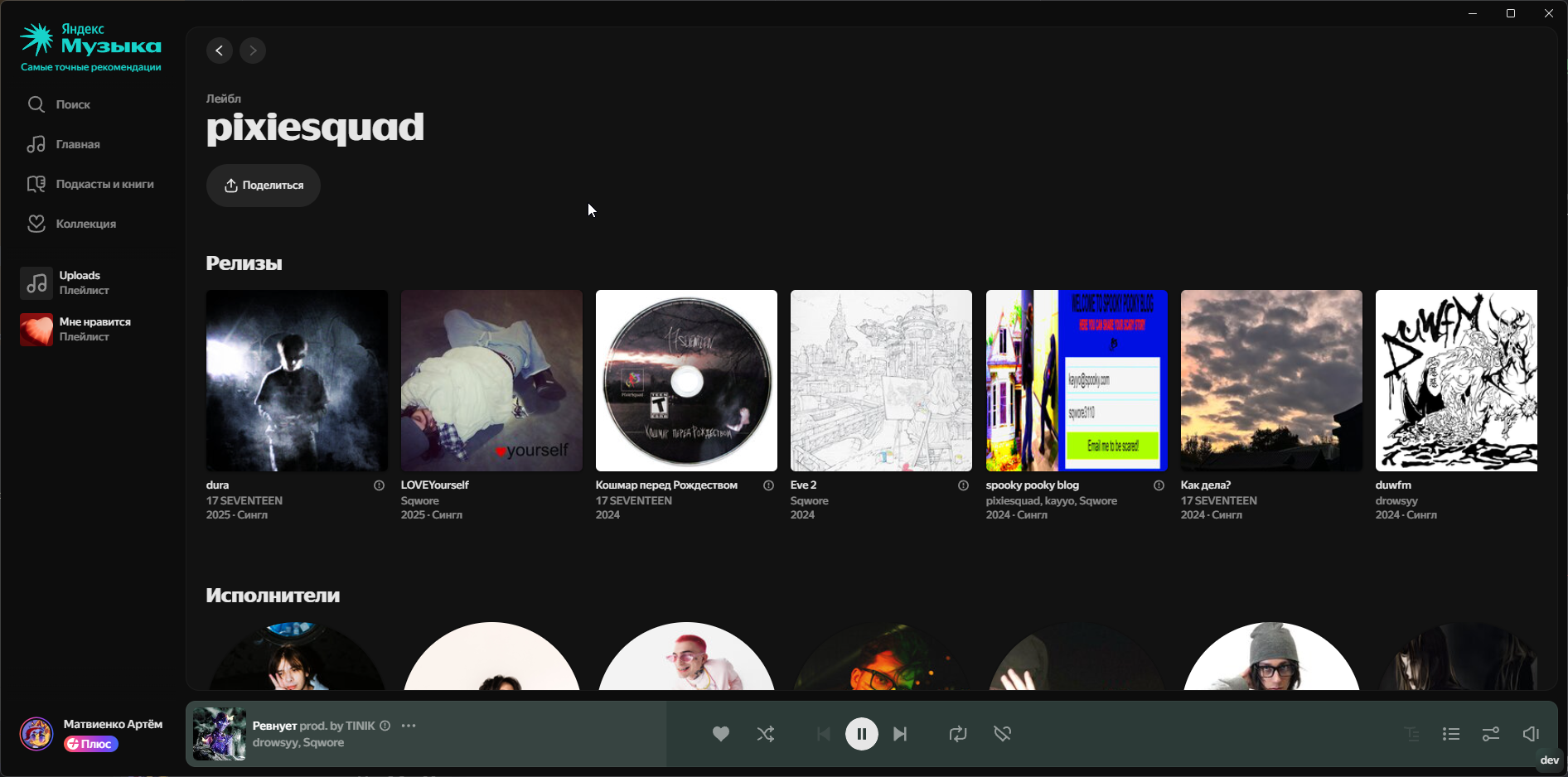Skip to the next track
1568x777 pixels.
900,734
